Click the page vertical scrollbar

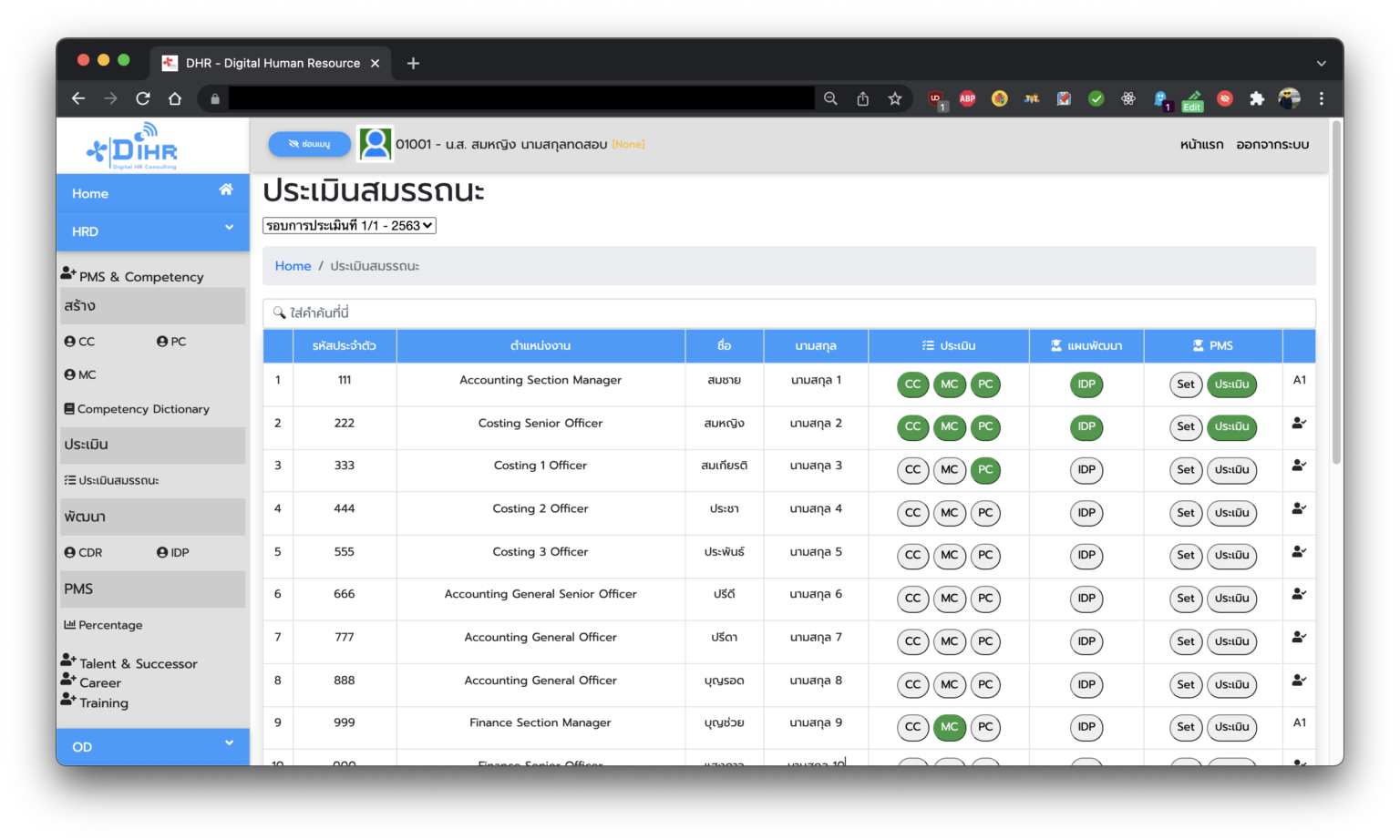(1336, 292)
